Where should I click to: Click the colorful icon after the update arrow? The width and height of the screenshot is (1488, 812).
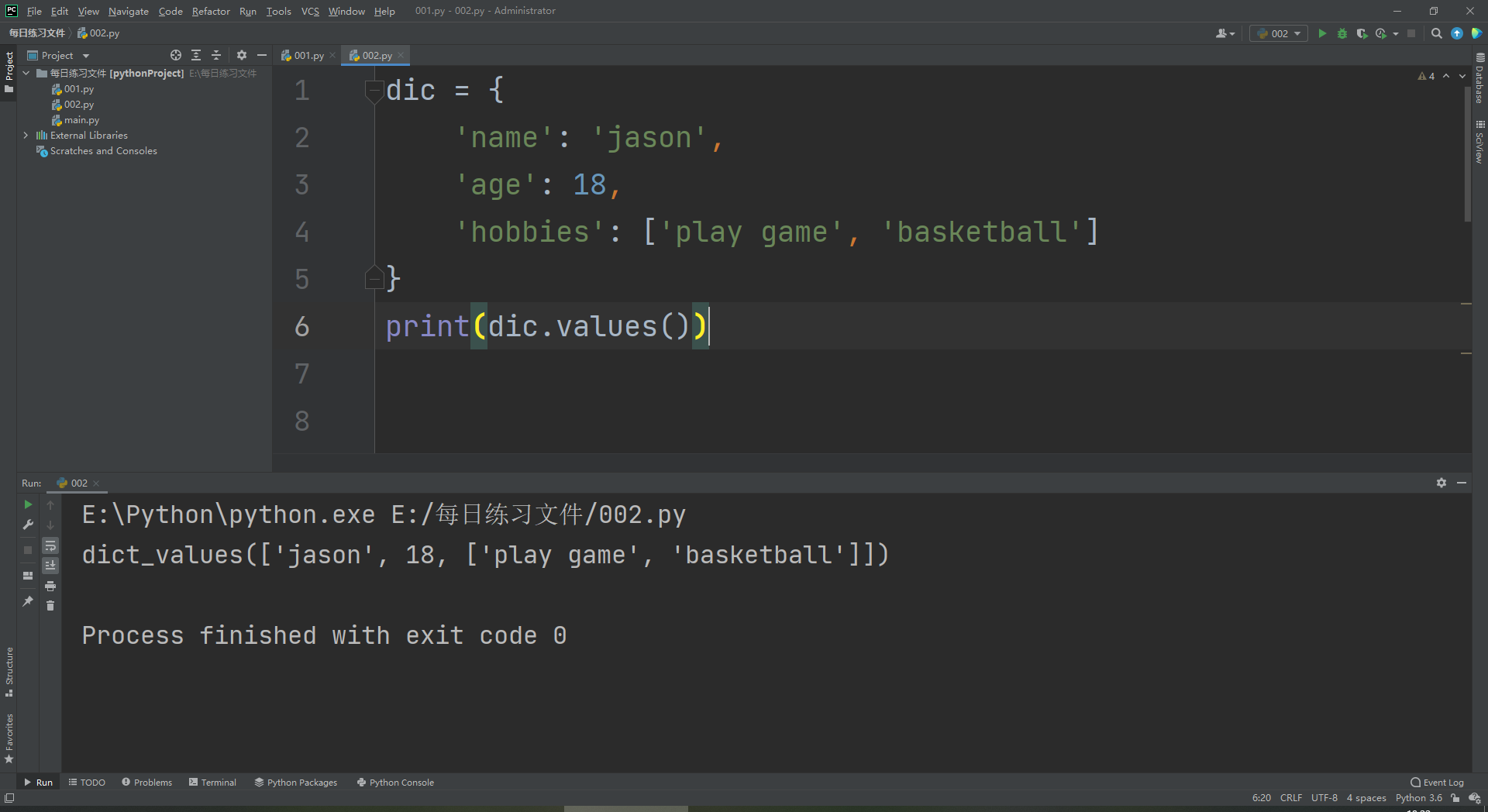[1476, 33]
